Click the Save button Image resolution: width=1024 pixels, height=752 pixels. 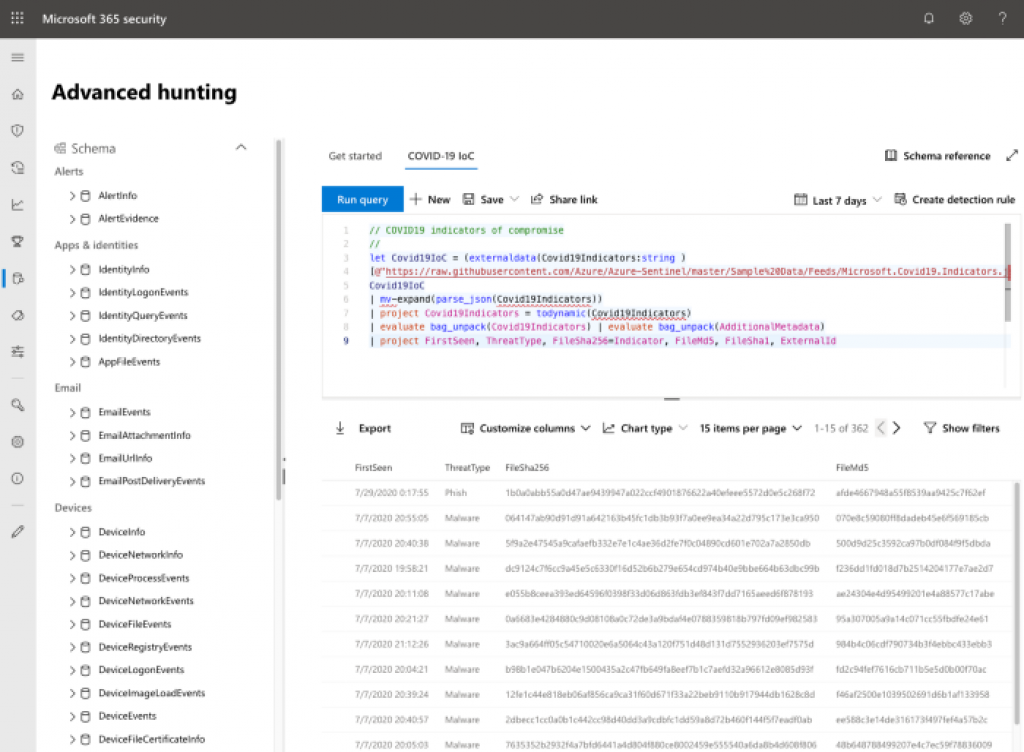pos(483,199)
